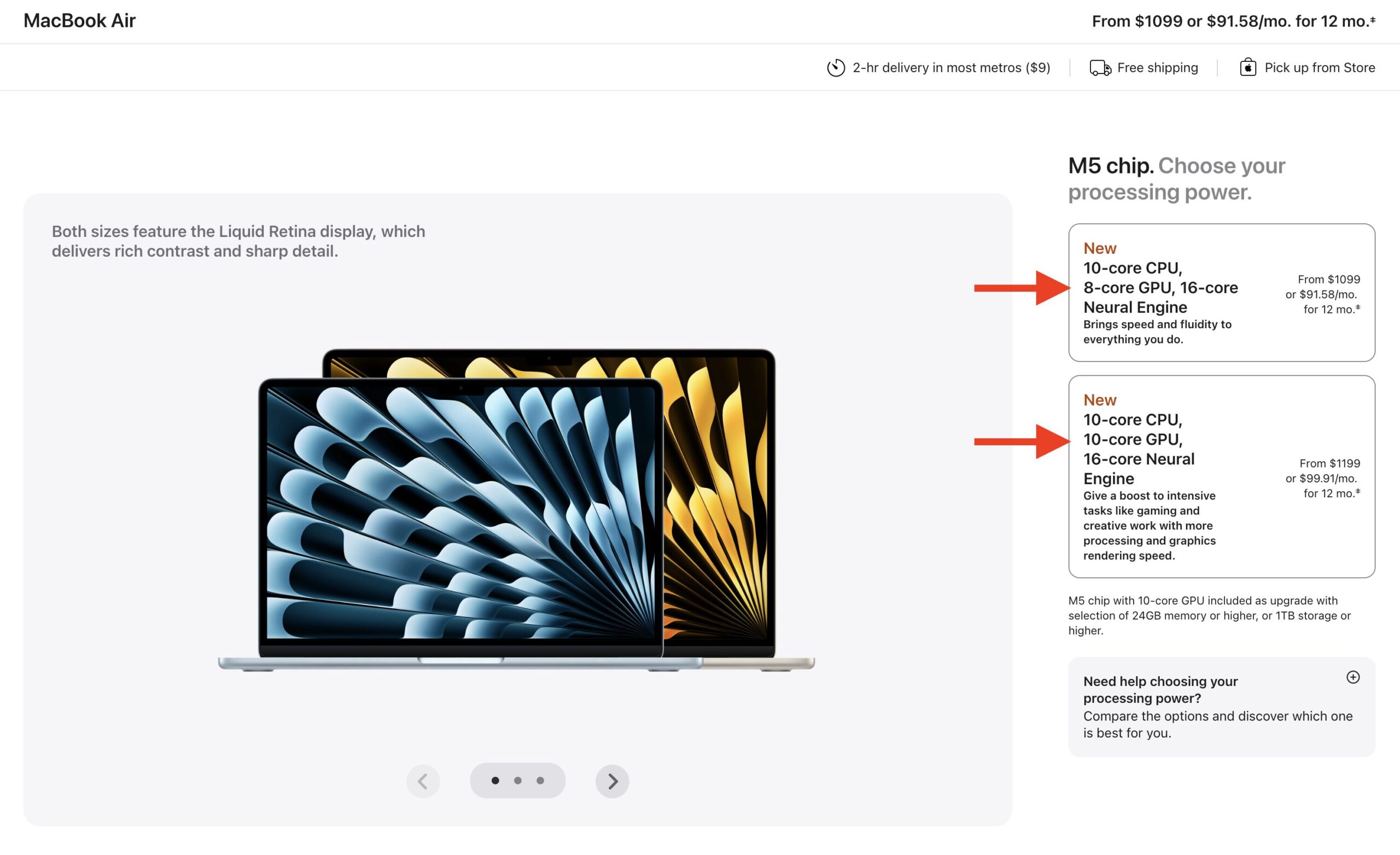Select the first gallery pagination dot
This screenshot has width=1400, height=855.
pos(495,781)
